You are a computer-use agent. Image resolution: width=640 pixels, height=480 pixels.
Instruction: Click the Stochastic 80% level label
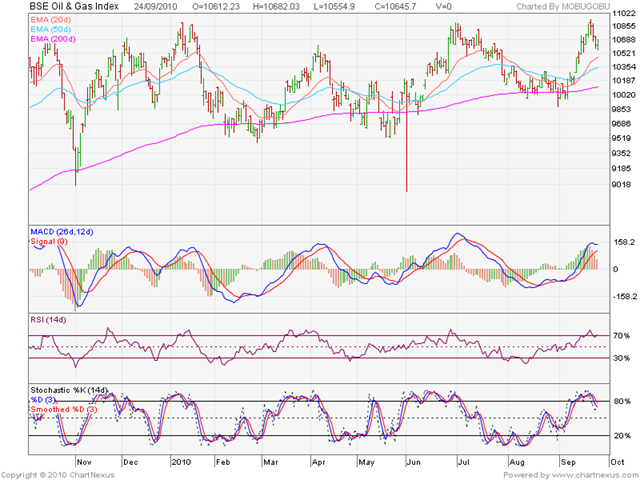622,401
